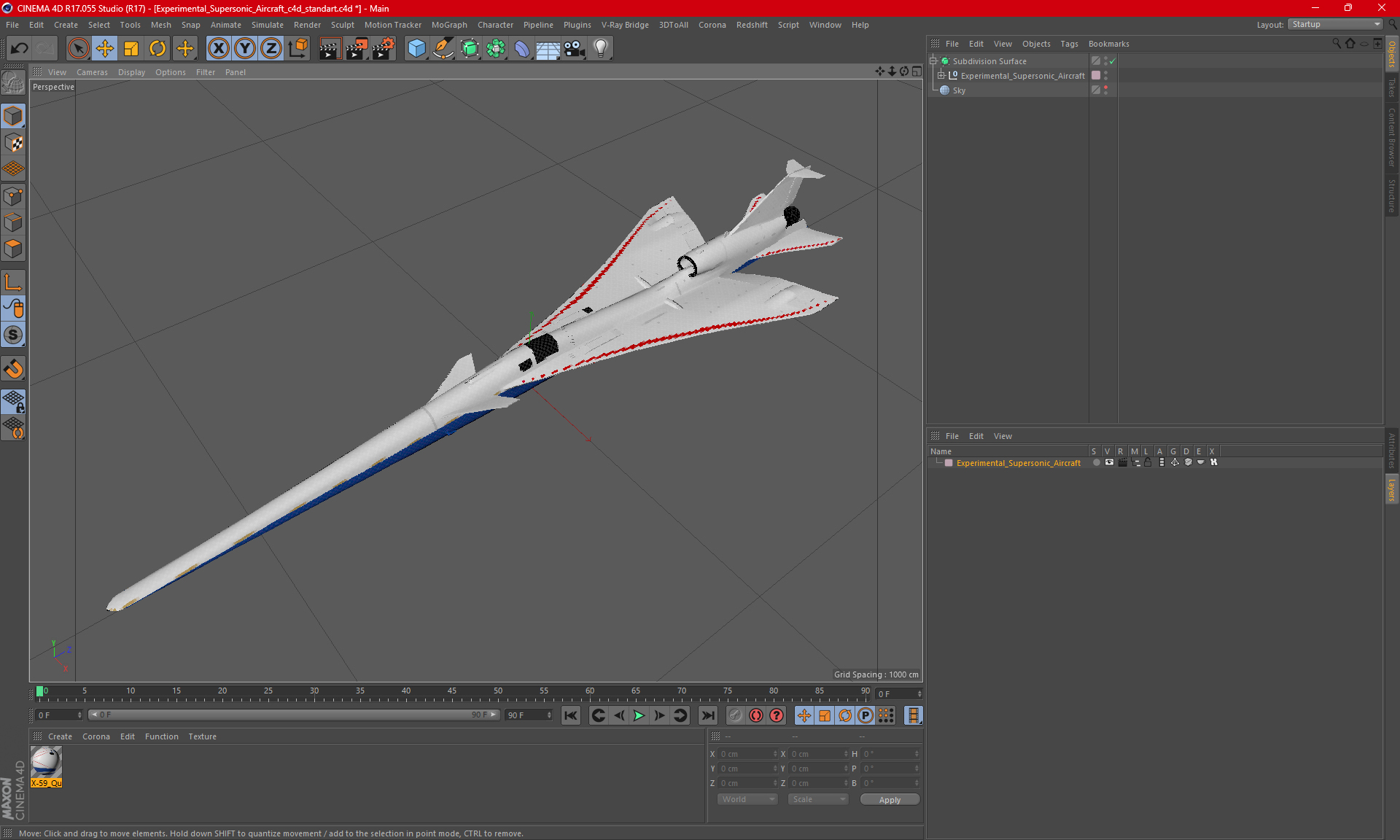Viewport: 1400px width, 840px height.
Task: Expand Subdivision Surface tree node
Action: [933, 61]
